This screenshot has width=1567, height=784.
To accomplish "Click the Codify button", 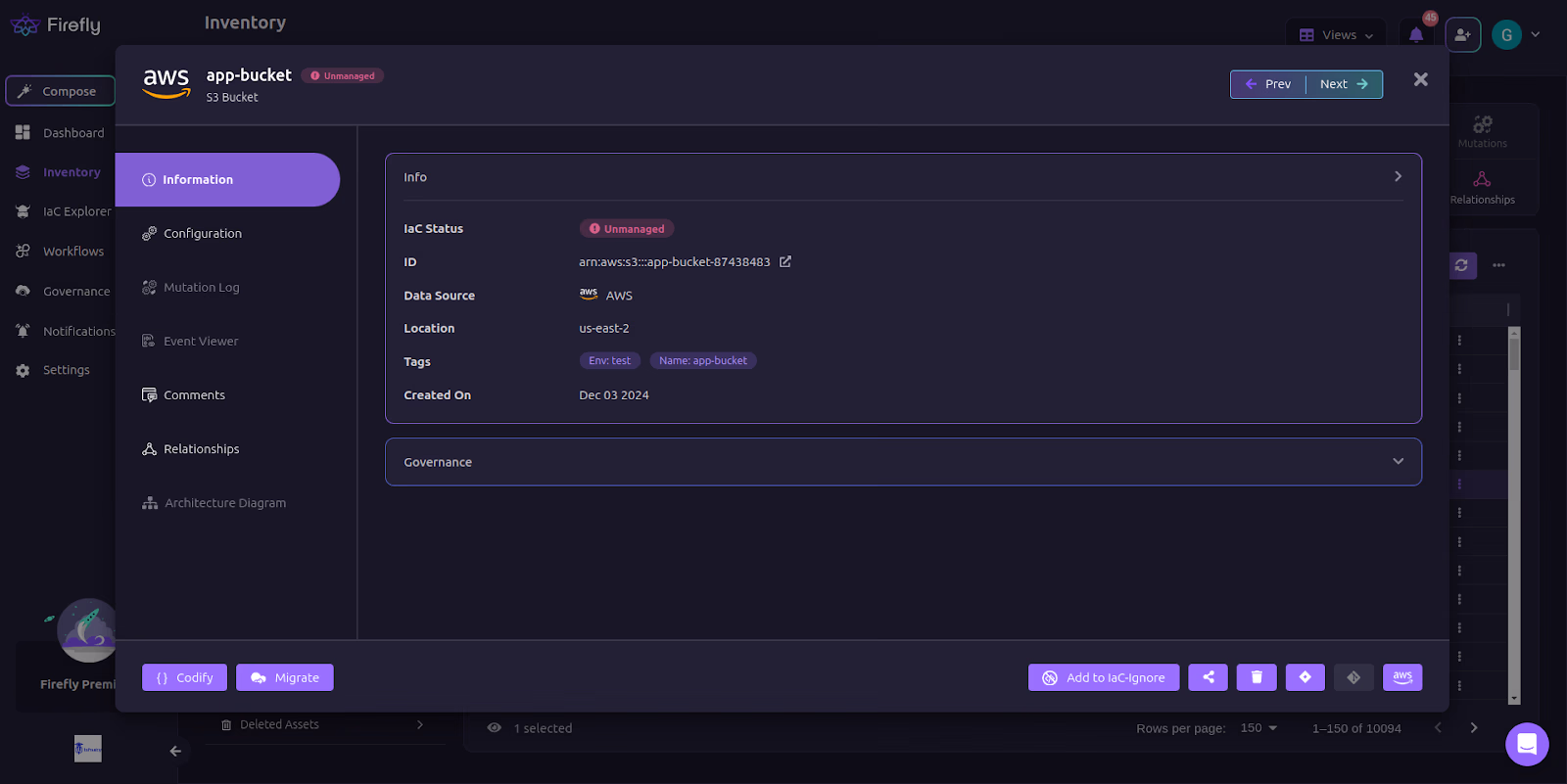I will tap(184, 677).
